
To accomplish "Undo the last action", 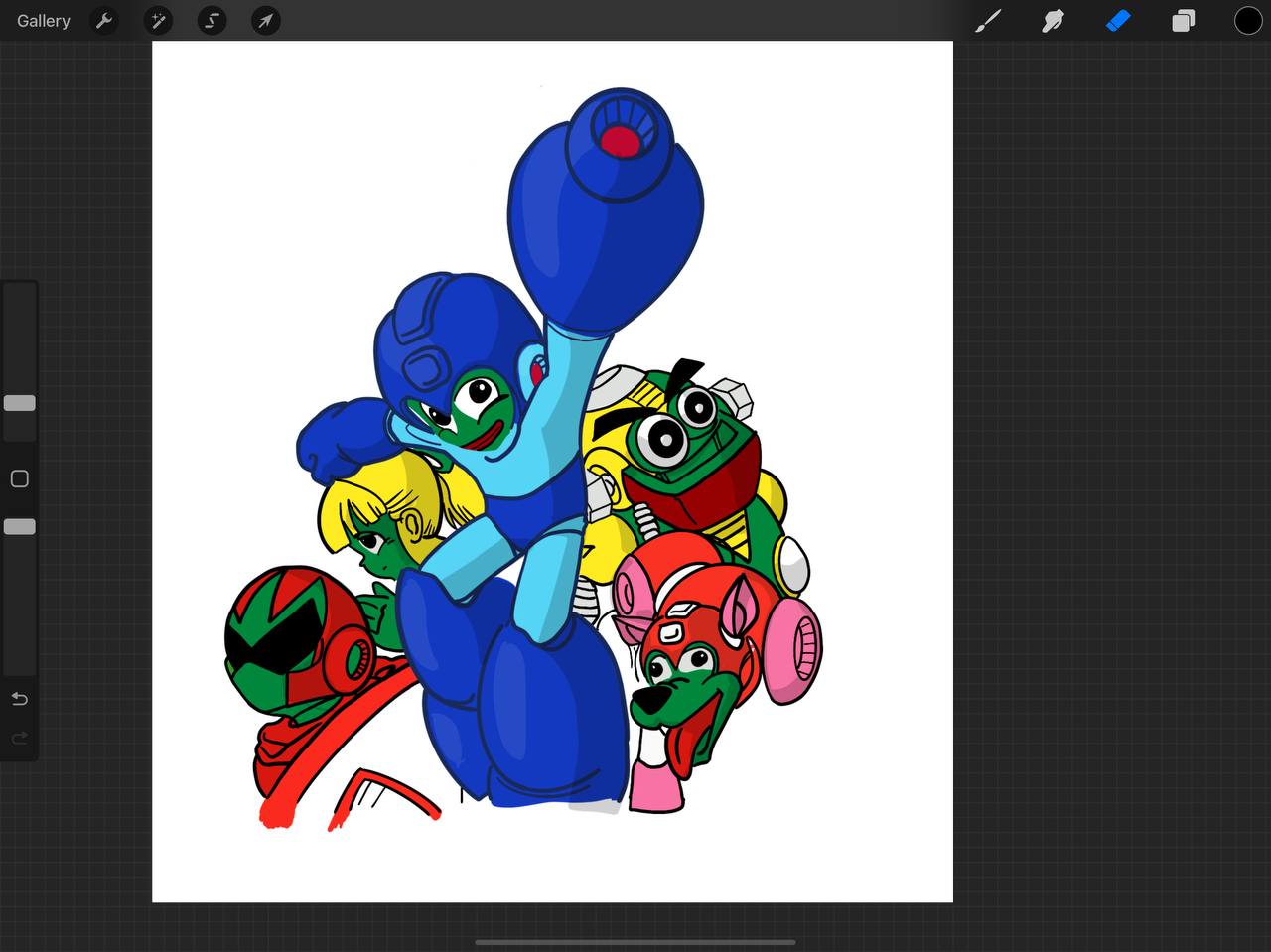I will 20,699.
